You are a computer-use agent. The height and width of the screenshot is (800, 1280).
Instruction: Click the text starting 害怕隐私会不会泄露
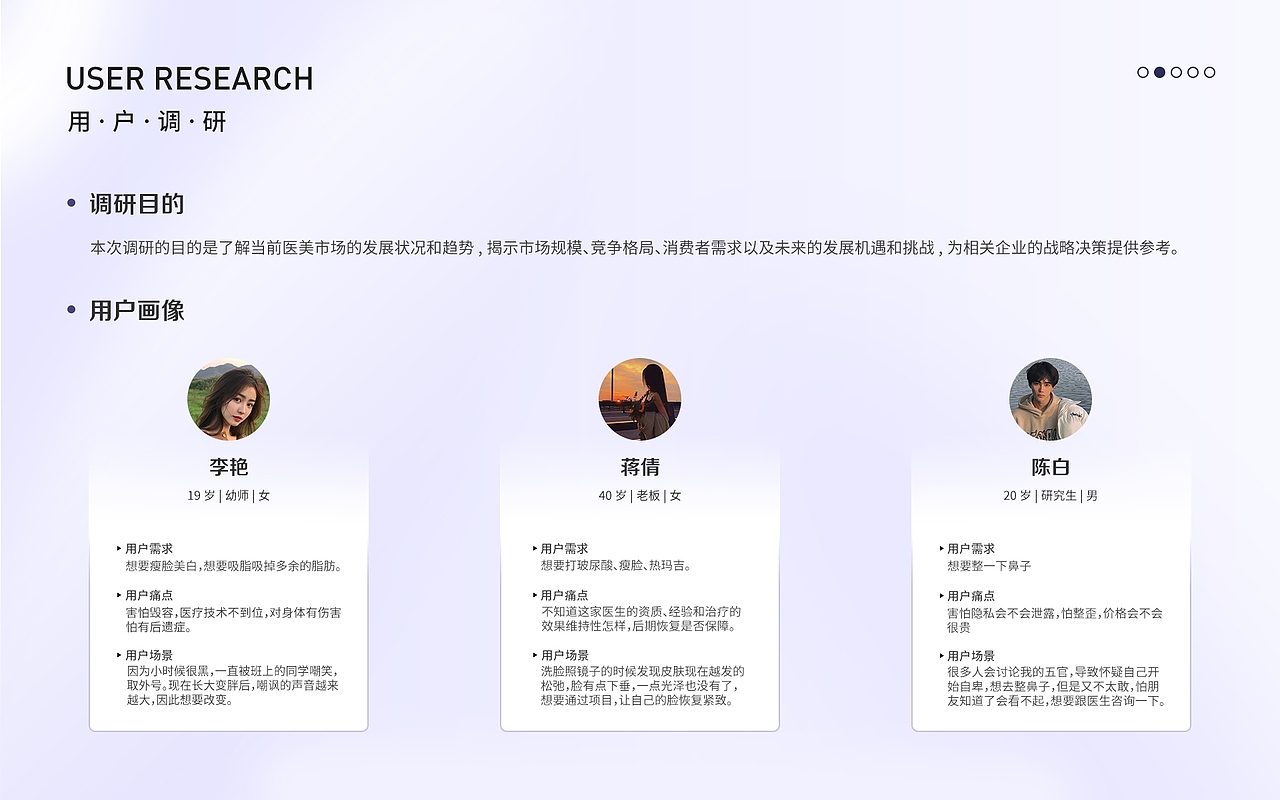[1055, 620]
